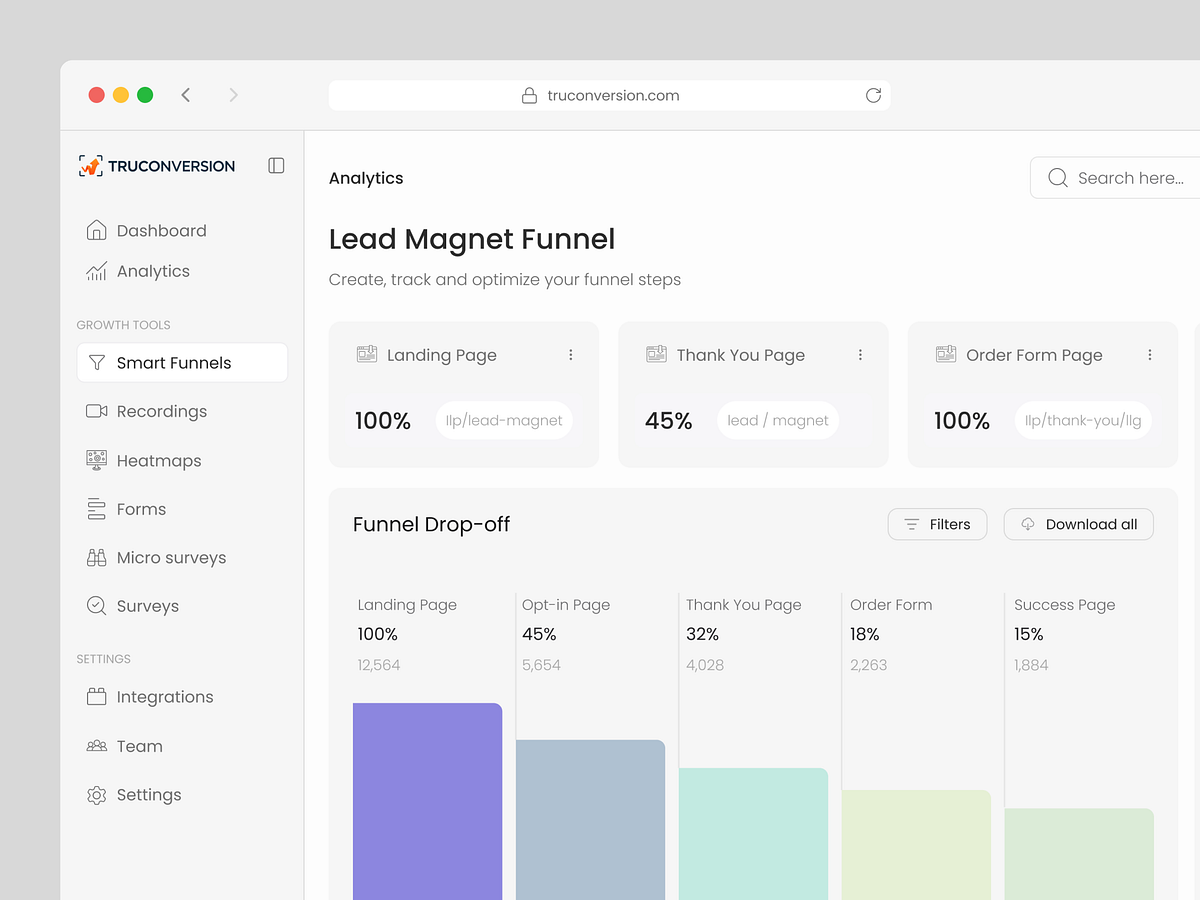This screenshot has height=900, width=1200.
Task: Click the Dashboard home icon
Action: click(97, 230)
